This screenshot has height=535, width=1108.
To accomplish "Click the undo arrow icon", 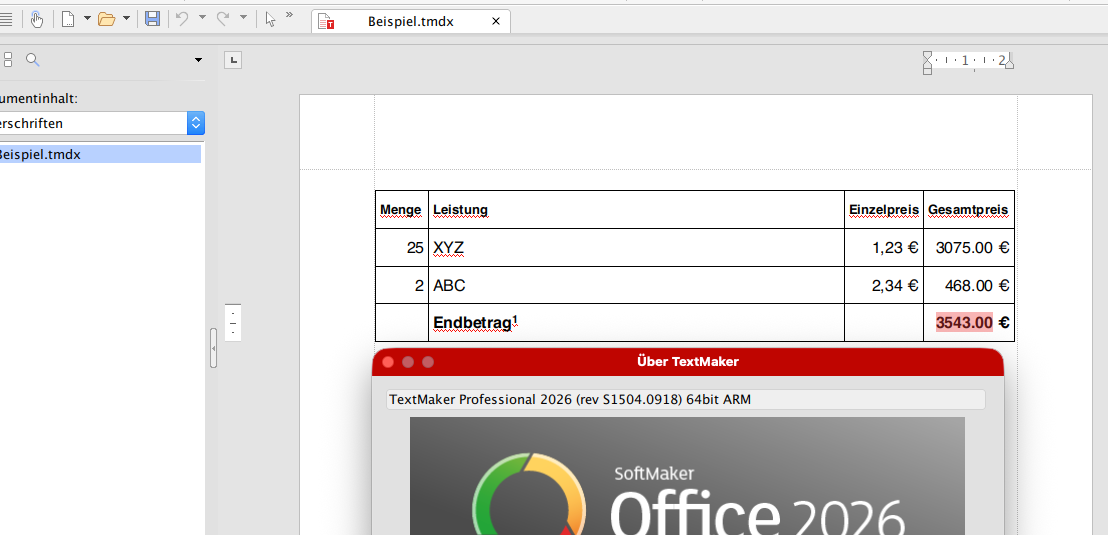I will 182,19.
